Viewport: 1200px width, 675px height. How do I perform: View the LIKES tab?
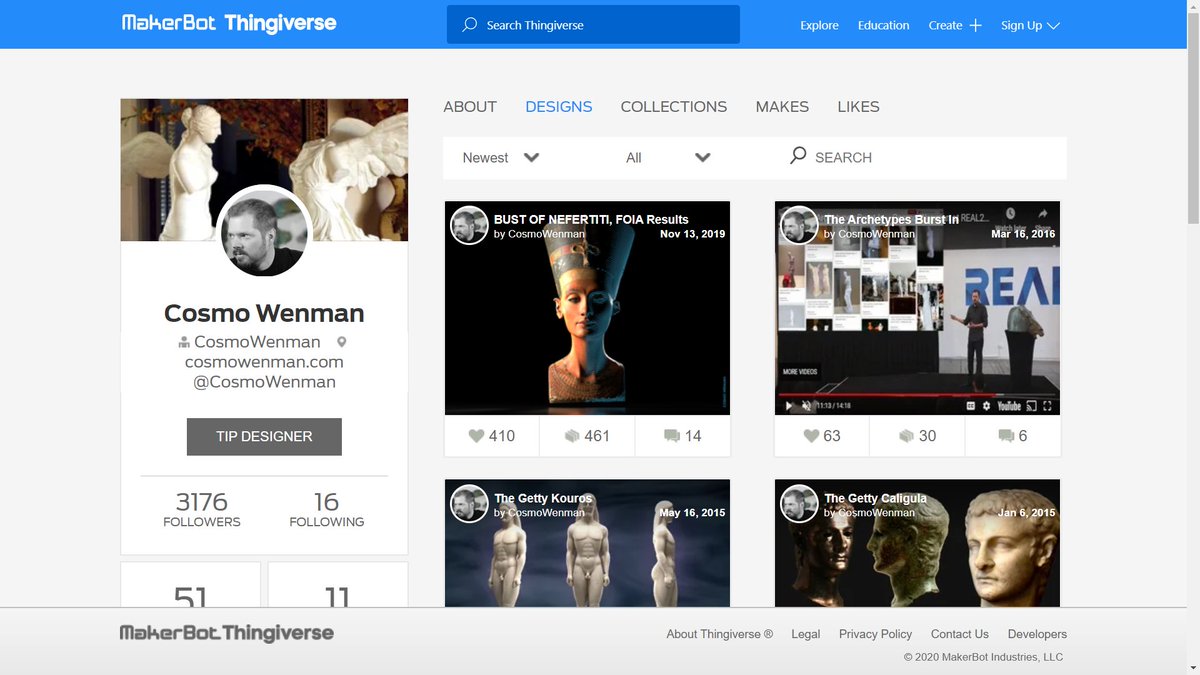(858, 106)
